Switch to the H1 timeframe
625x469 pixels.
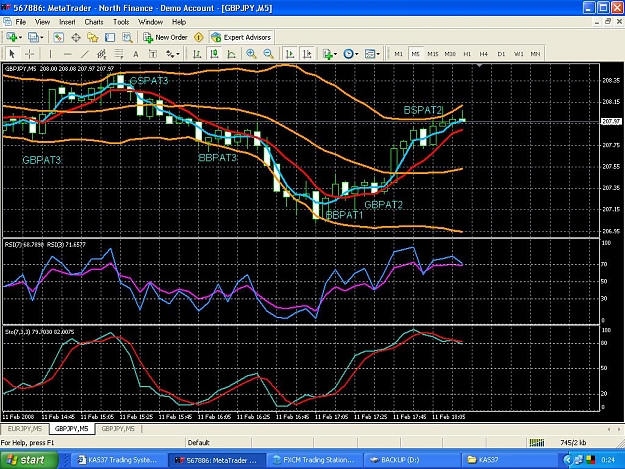[x=467, y=54]
